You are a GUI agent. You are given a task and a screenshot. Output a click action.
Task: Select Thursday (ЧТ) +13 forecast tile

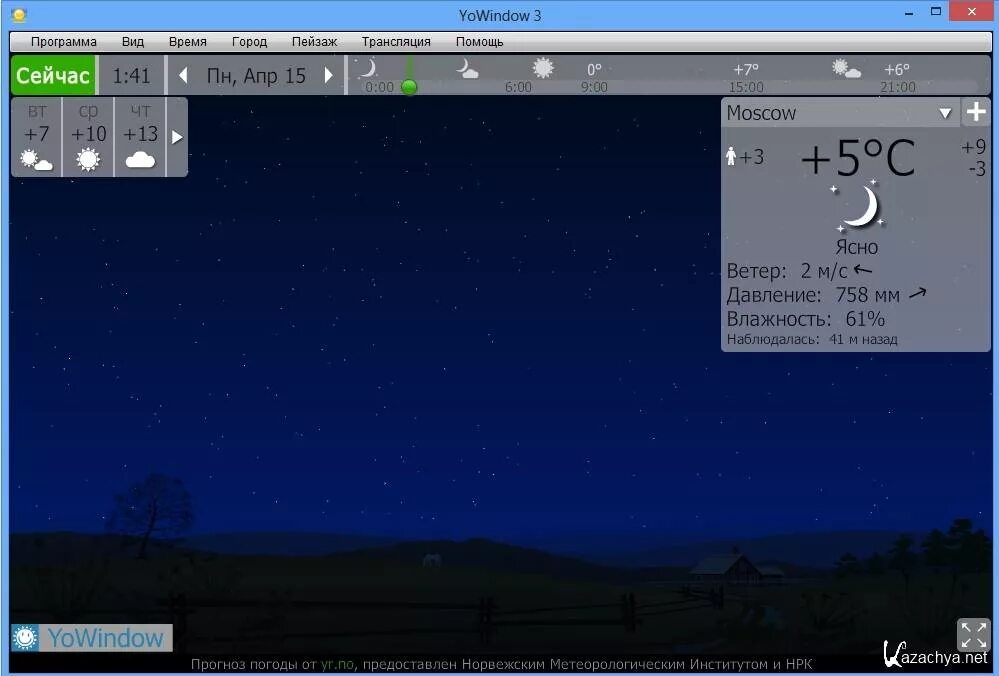140,137
